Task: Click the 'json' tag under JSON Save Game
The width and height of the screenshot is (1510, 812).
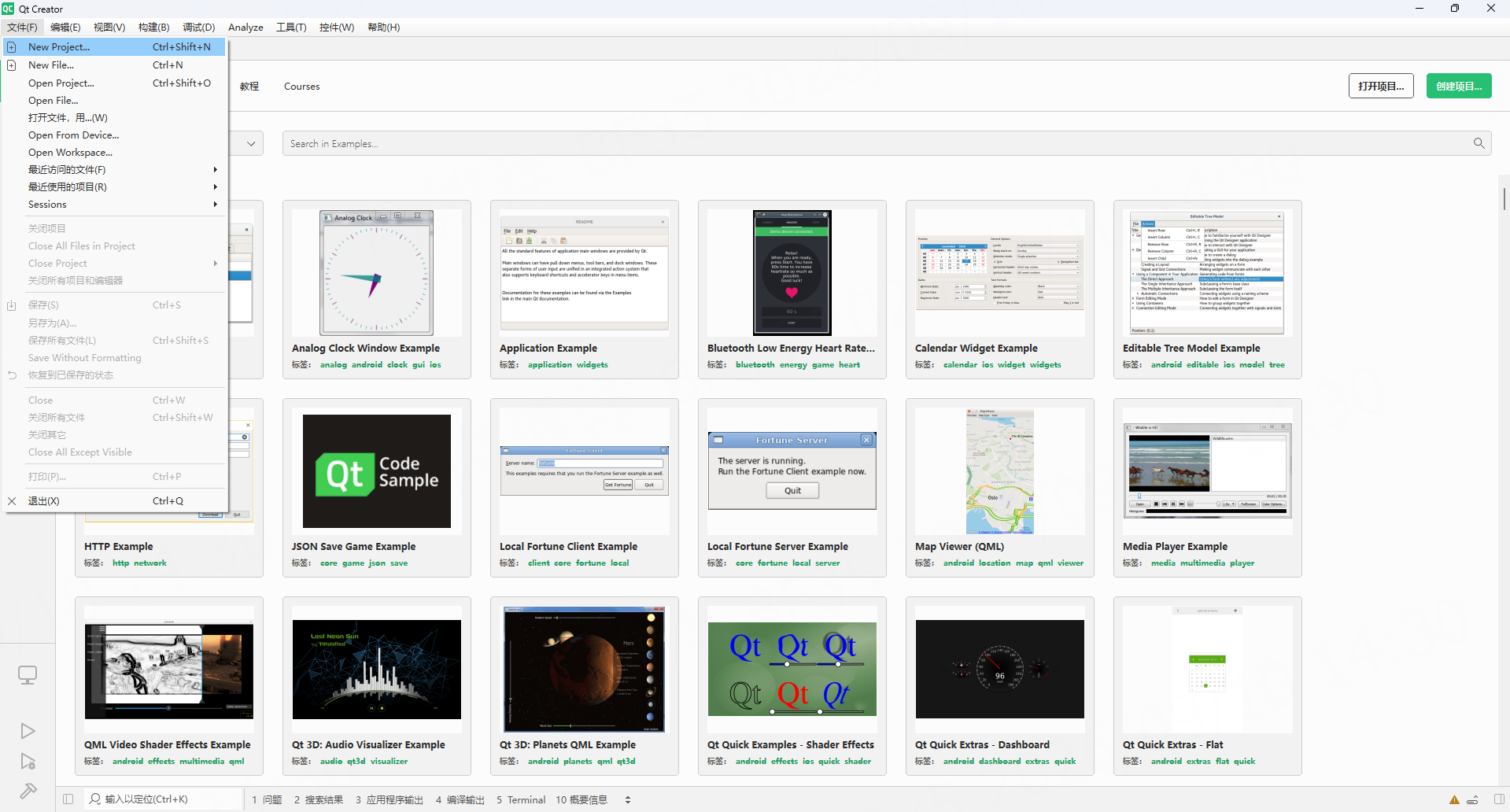Action: (377, 563)
